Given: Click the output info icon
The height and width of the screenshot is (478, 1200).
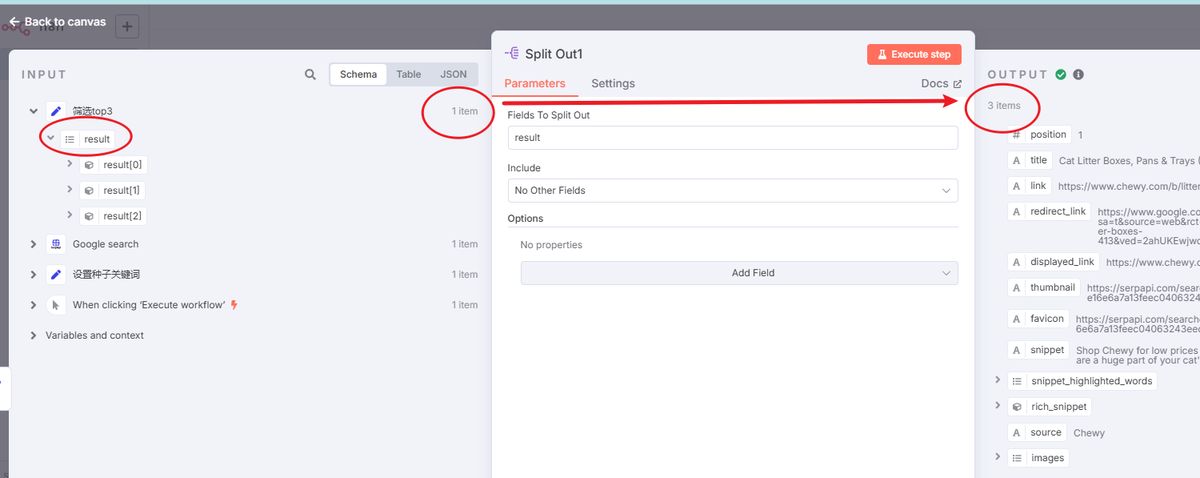Looking at the screenshot, I should (1078, 74).
